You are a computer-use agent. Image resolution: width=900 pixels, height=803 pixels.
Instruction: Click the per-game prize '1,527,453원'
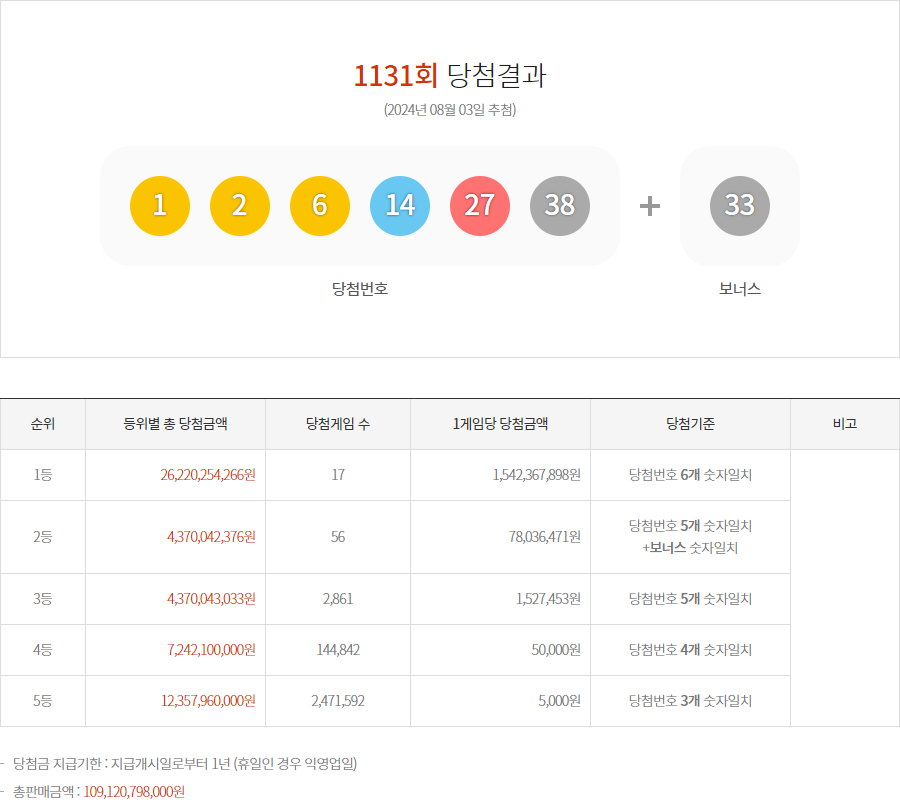(x=548, y=599)
